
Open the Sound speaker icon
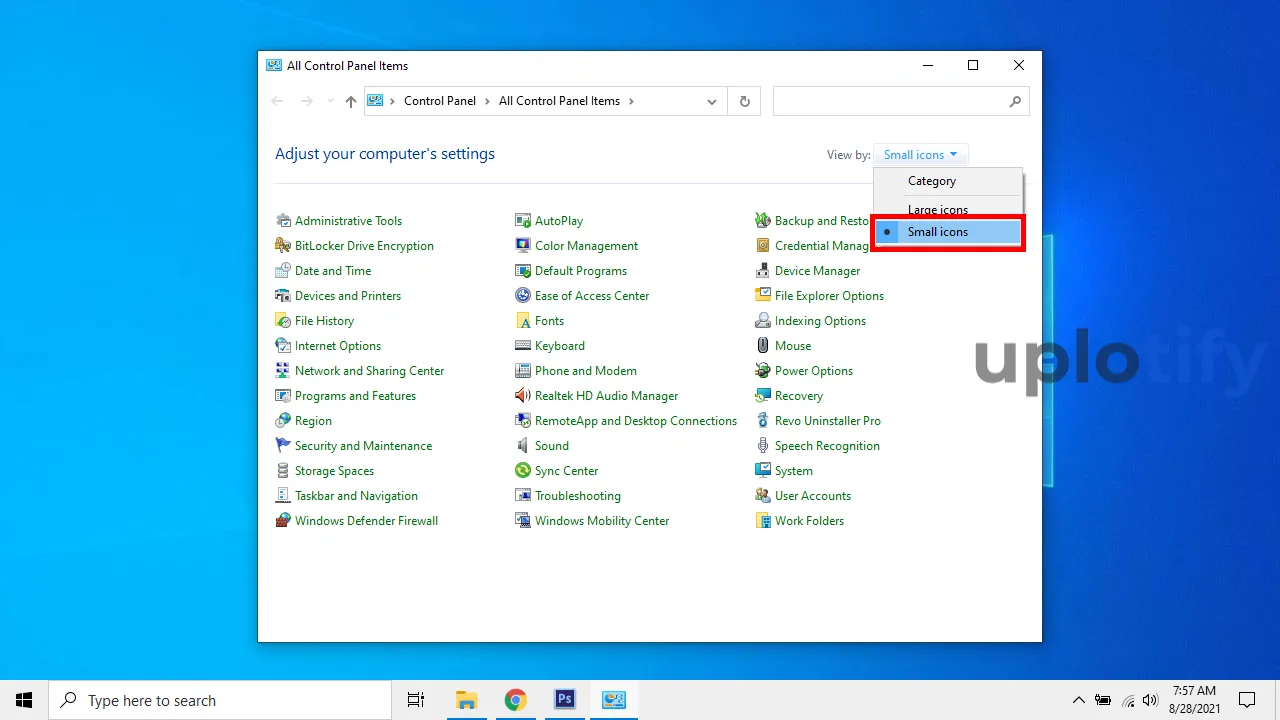[x=523, y=446]
